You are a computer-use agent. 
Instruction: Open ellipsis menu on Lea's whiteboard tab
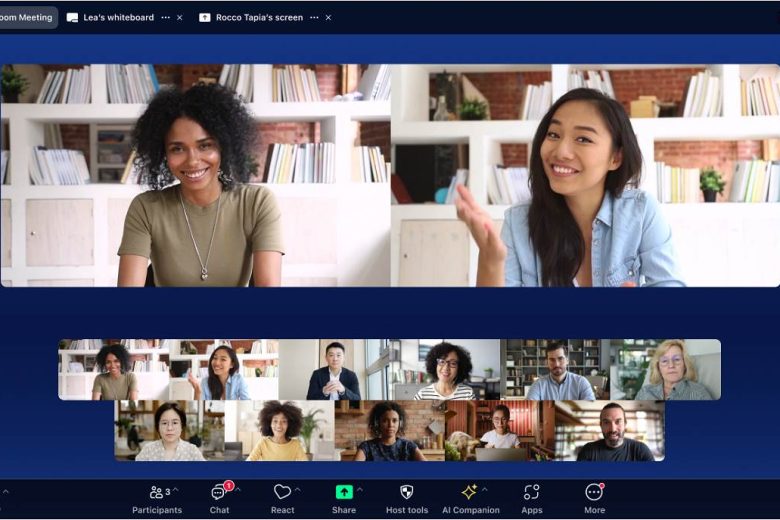tap(166, 17)
